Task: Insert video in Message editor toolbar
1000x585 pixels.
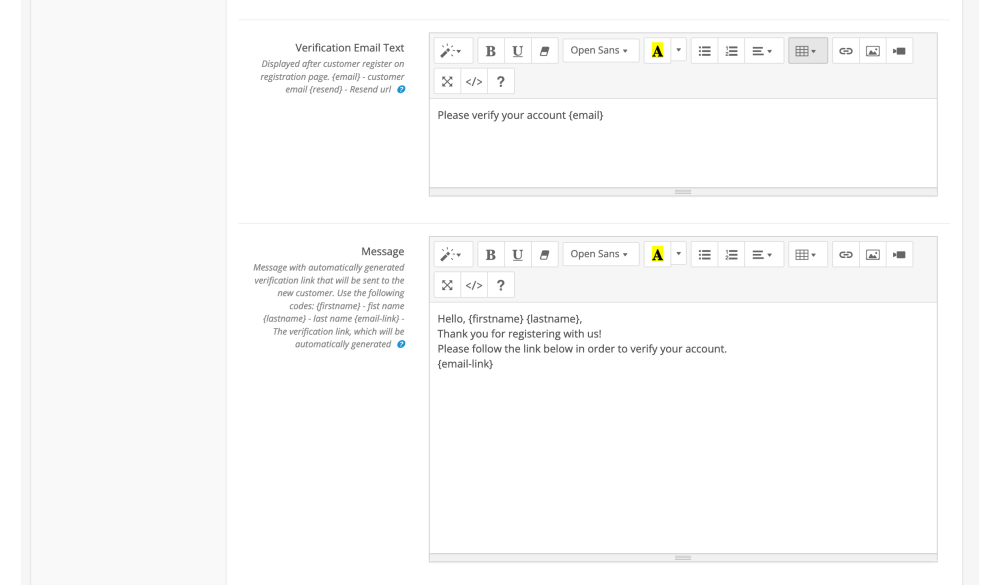Action: pyautogui.click(x=899, y=255)
